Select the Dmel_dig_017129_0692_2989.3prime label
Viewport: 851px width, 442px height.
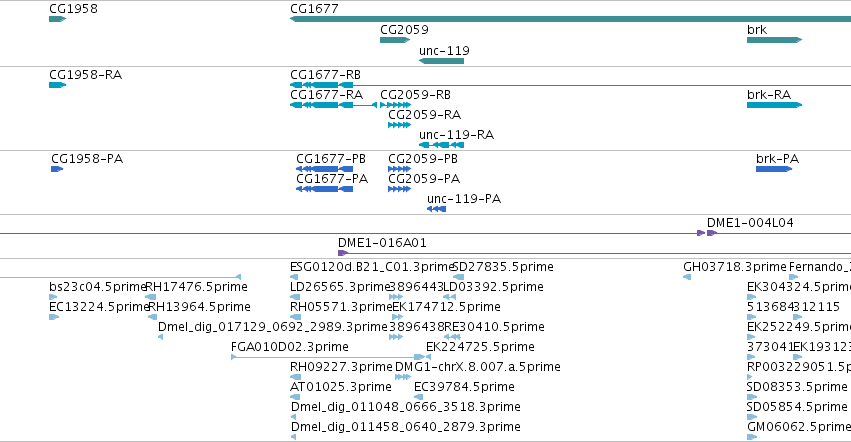[x=272, y=327]
